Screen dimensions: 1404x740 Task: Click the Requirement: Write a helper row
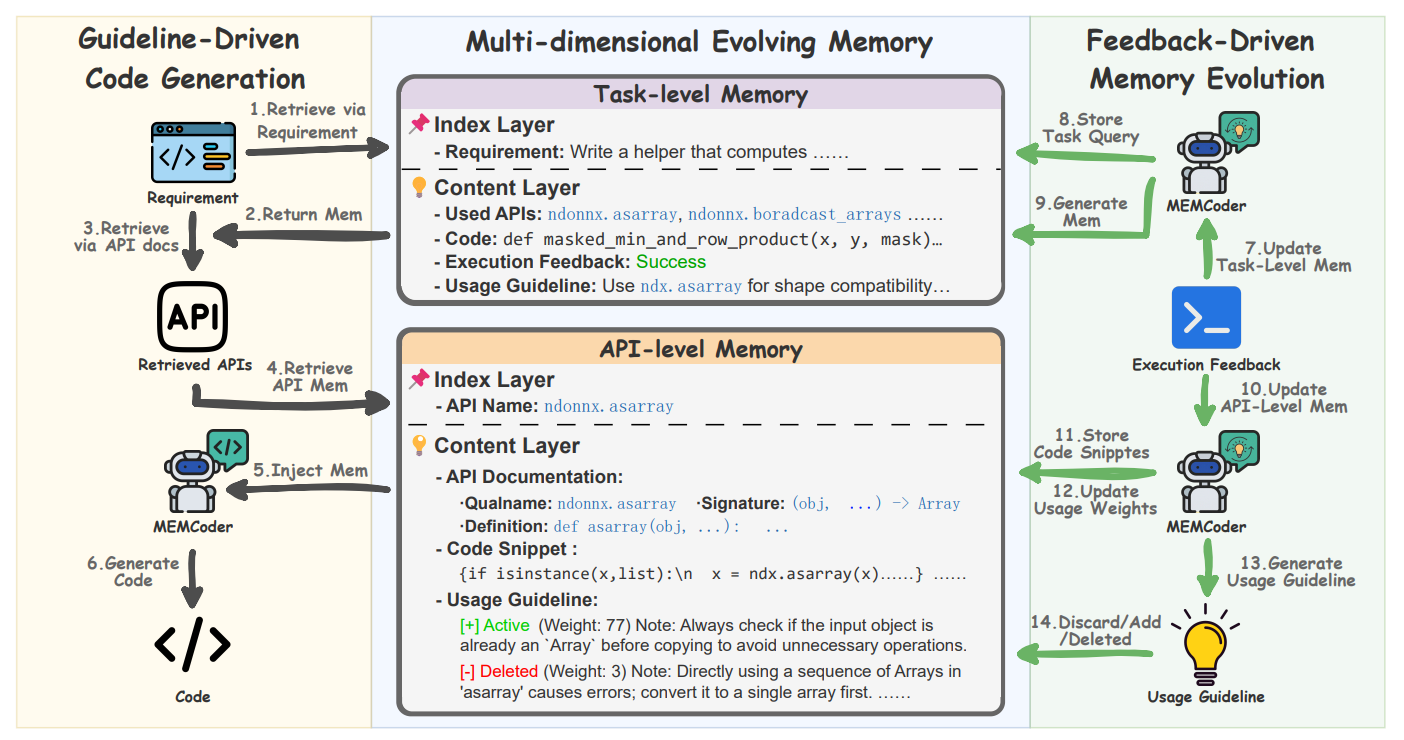[x=641, y=152]
